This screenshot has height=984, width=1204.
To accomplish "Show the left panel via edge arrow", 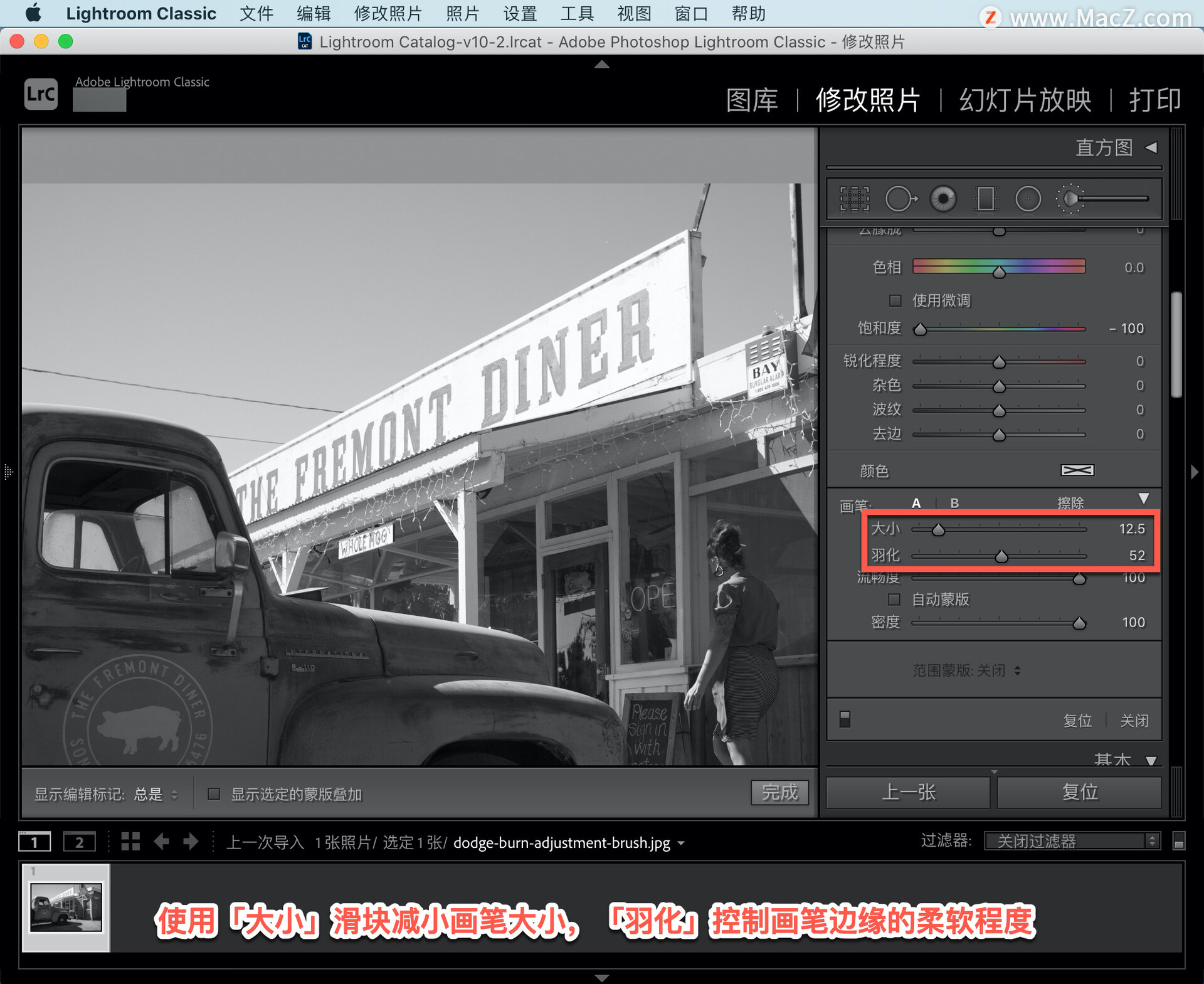I will 8,472.
